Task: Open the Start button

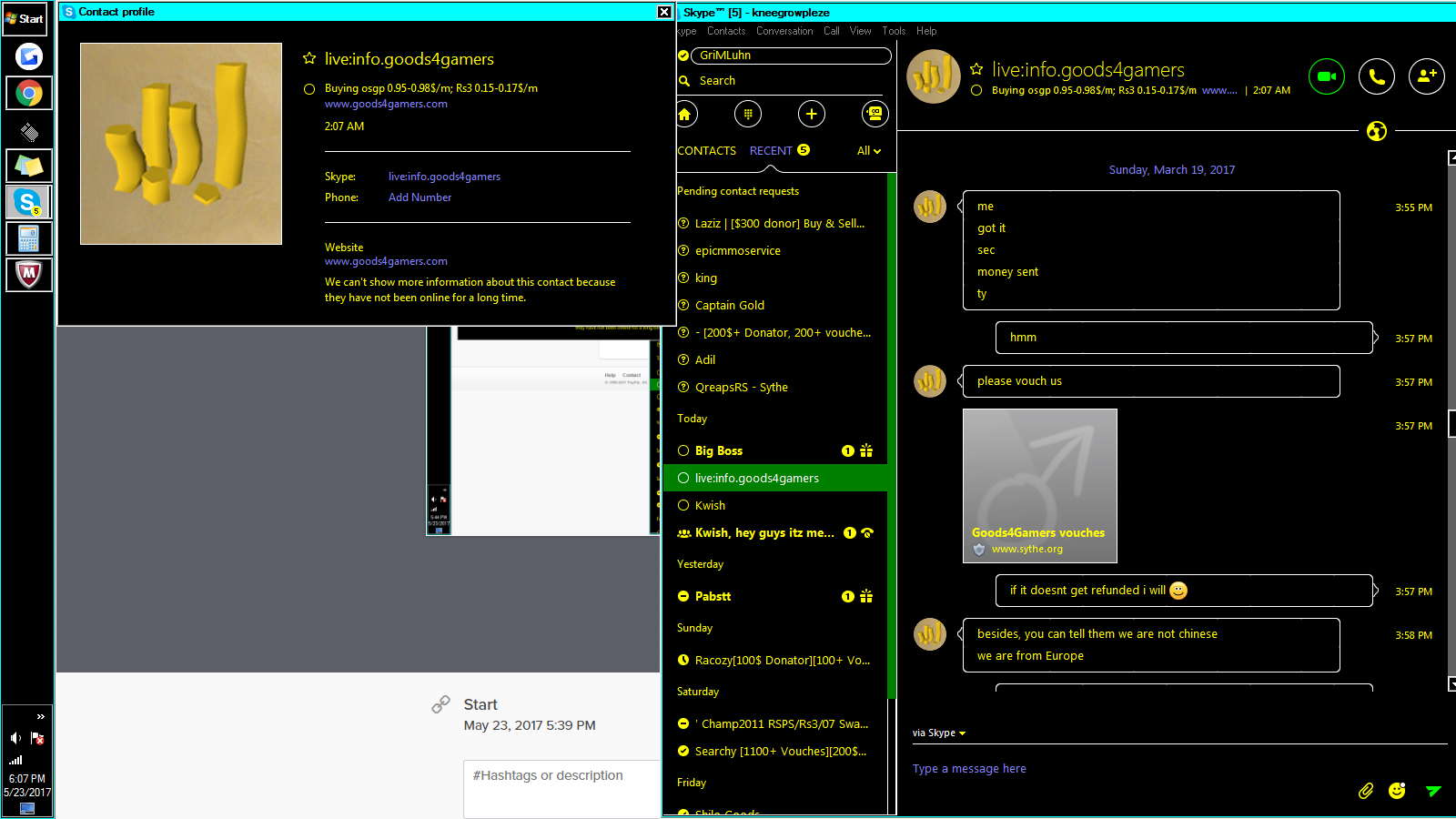Action: click(x=25, y=18)
